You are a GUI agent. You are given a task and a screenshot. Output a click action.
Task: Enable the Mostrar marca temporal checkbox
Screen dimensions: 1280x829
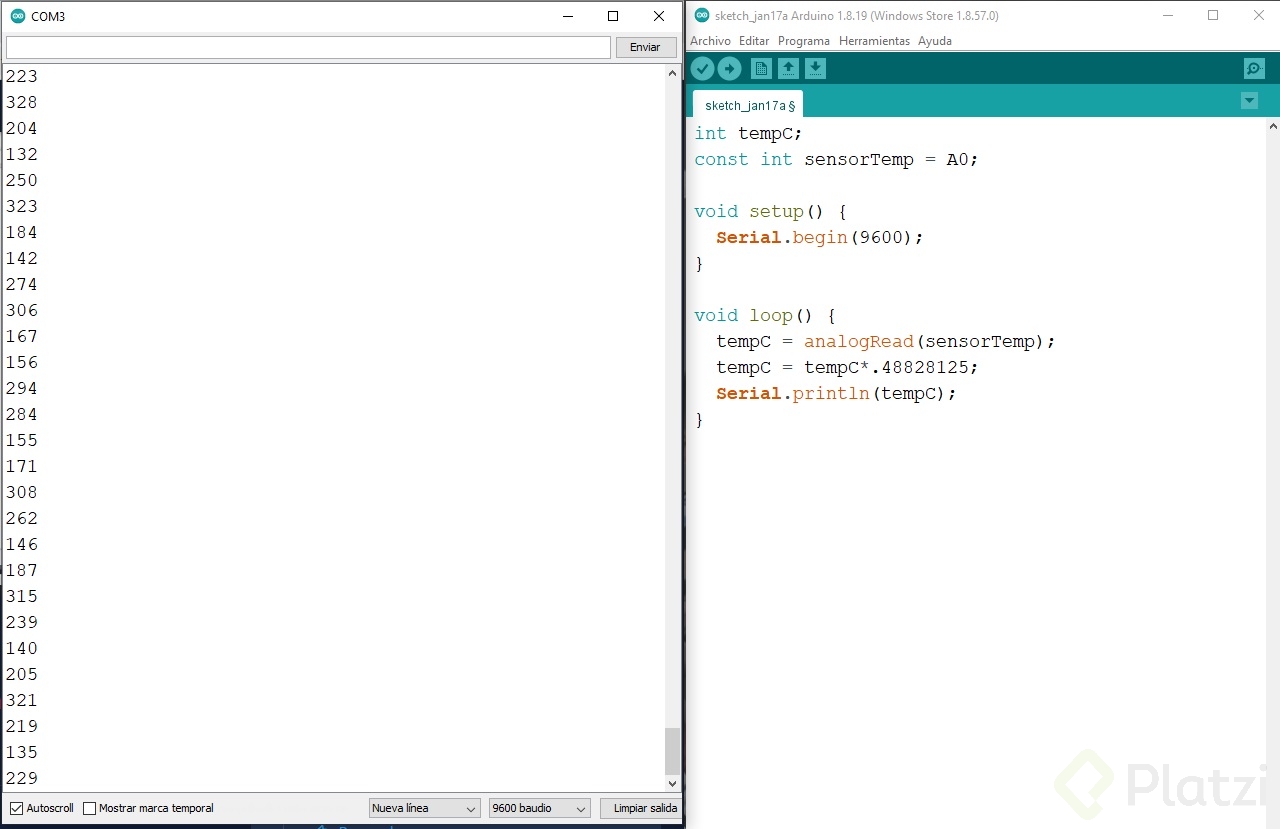click(89, 808)
